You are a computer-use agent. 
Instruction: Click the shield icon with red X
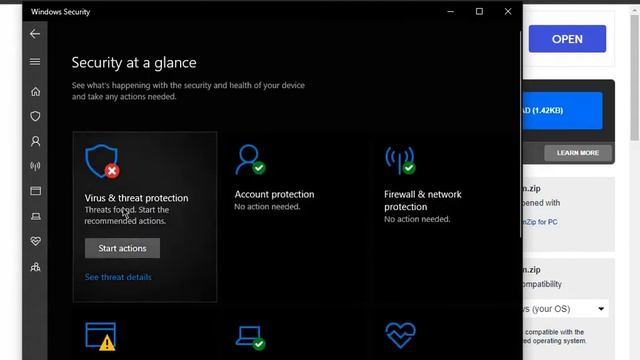pyautogui.click(x=102, y=162)
